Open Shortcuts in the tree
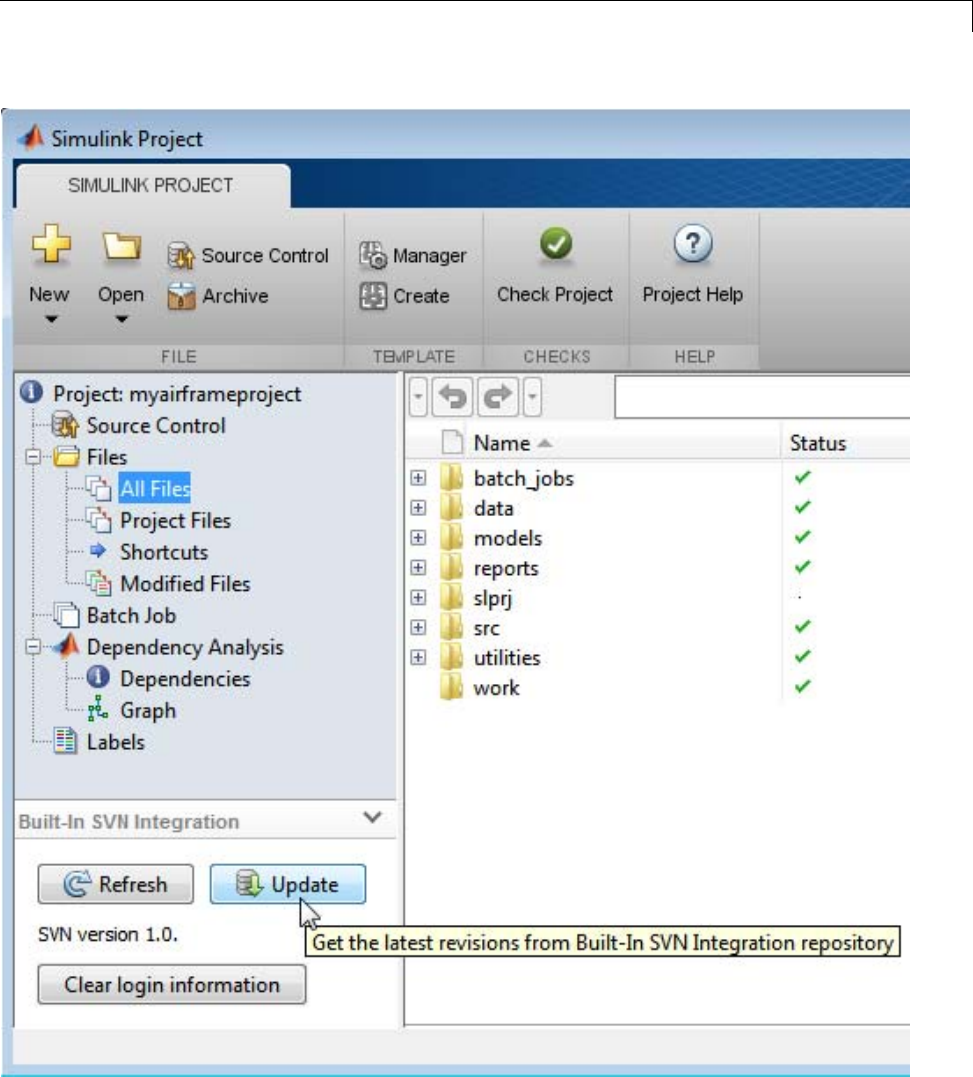Screen dimensions: 973x1077 [163, 552]
